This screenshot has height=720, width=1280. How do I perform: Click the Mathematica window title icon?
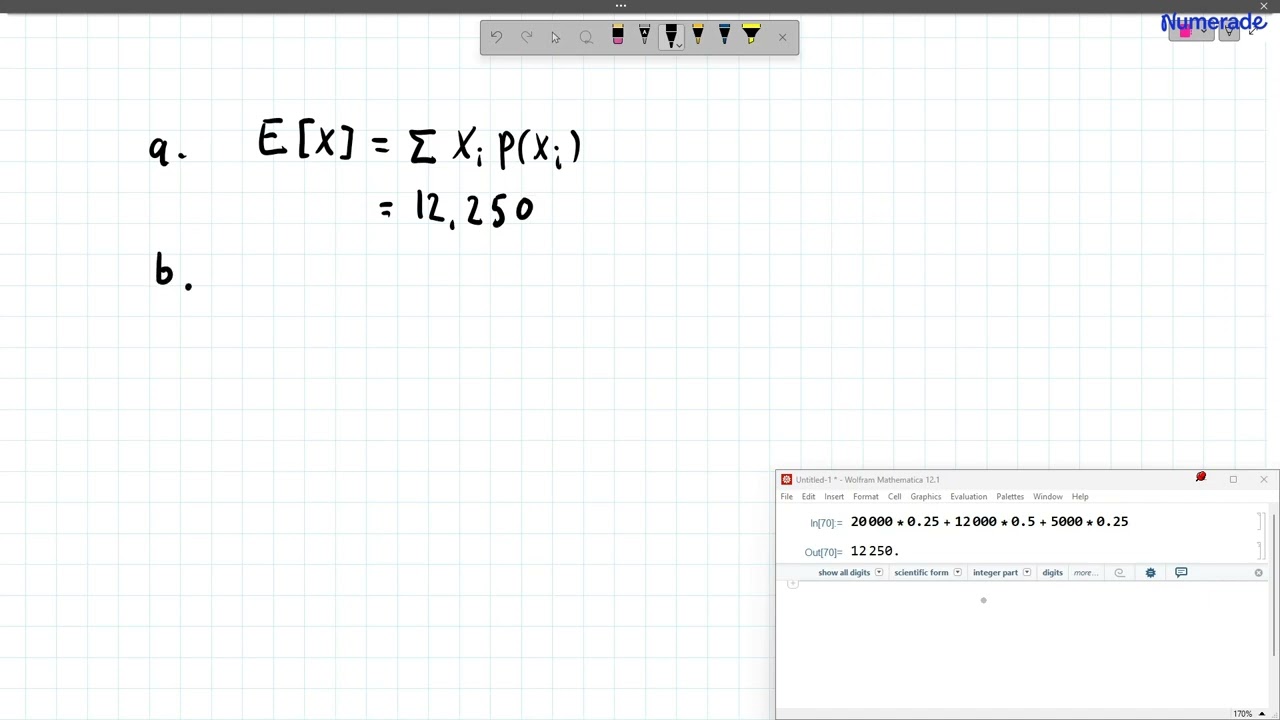click(x=786, y=480)
